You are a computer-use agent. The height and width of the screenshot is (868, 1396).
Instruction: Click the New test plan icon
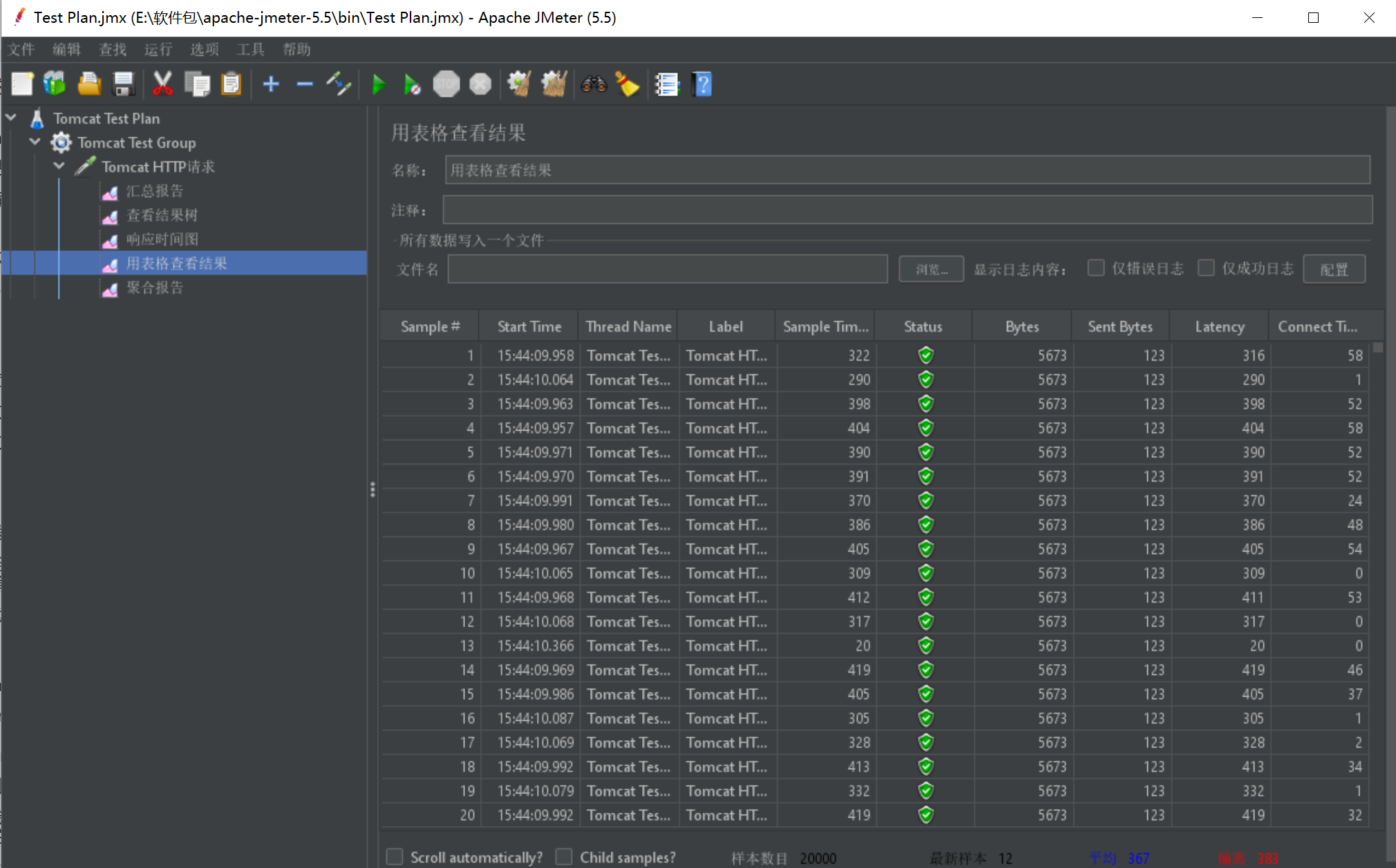pos(22,84)
